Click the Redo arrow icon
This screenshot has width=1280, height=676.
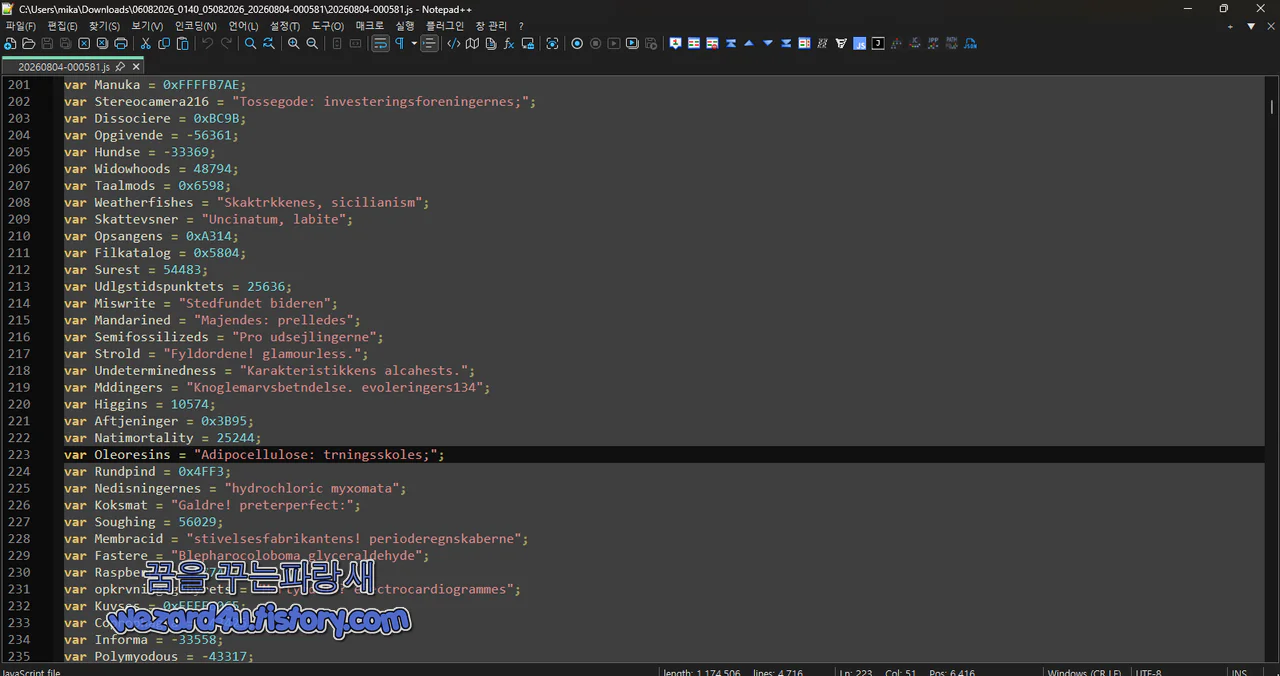[x=226, y=44]
